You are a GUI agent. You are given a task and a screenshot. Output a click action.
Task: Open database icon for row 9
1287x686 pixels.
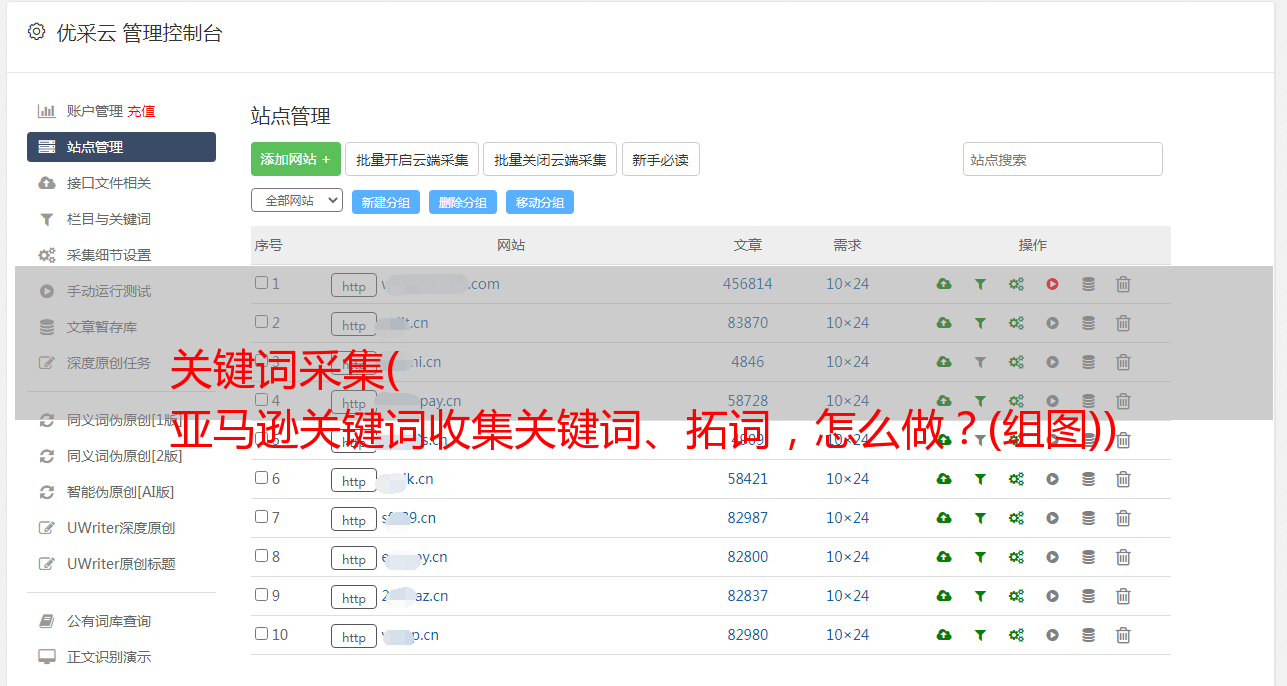[1088, 596]
